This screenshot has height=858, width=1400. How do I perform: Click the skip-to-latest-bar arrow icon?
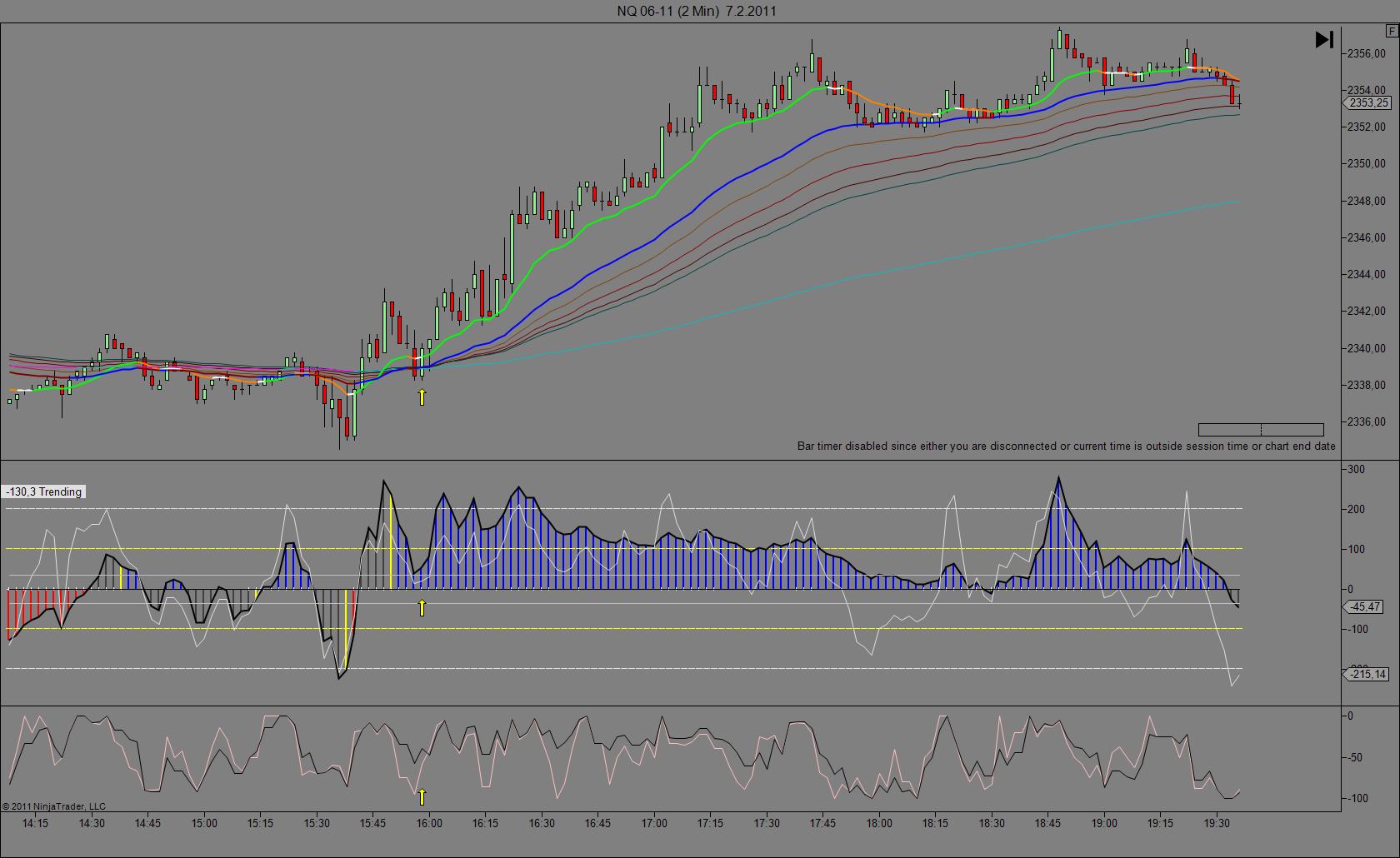point(1324,39)
